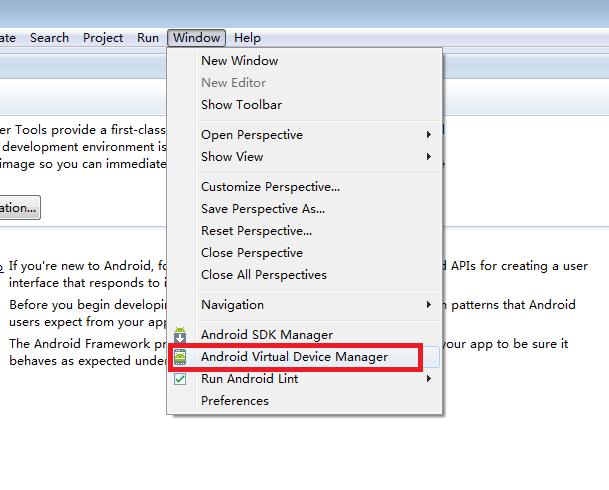Click the partially visible 'ation...' button
Image resolution: width=609 pixels, height=490 pixels.
point(20,208)
